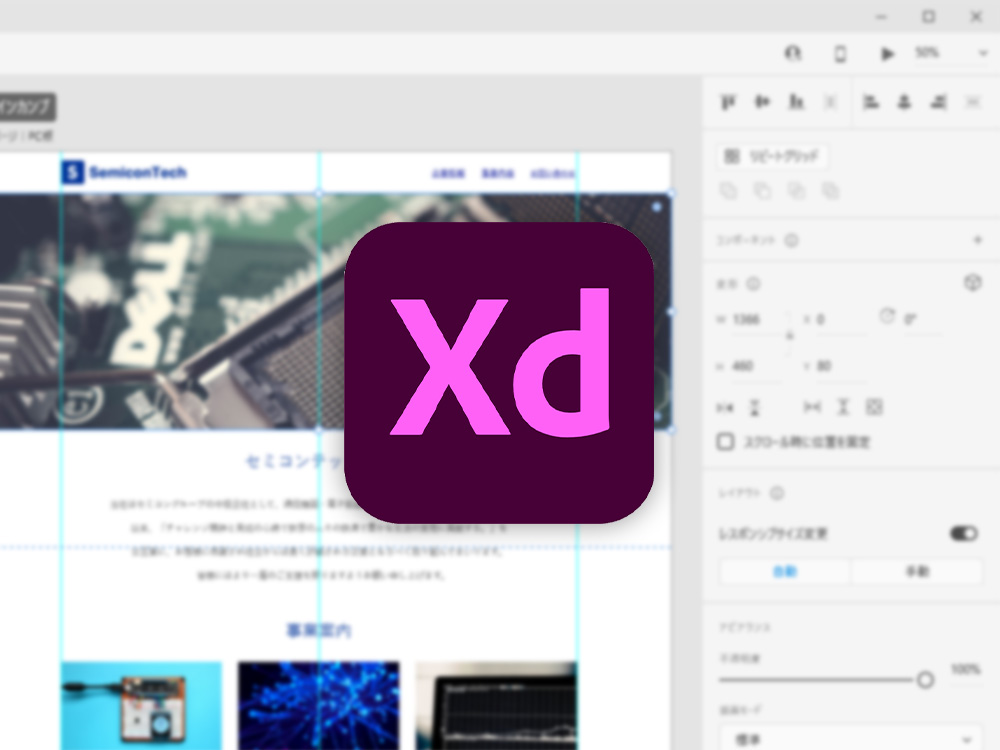This screenshot has width=1000, height=750.
Task: Click the 100% opacity value
Action: (966, 670)
